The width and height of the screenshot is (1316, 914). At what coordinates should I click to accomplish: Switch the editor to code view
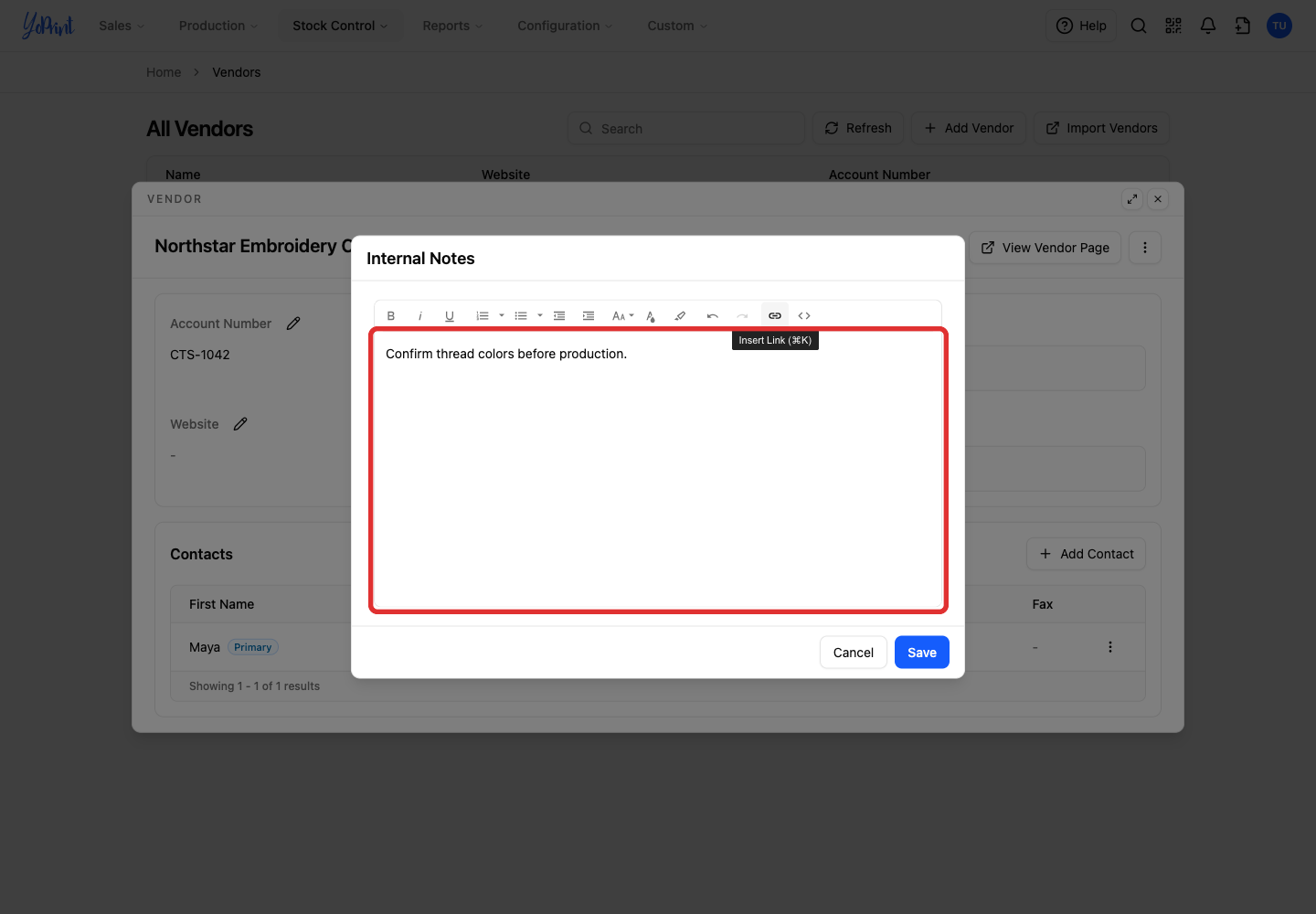pos(804,315)
